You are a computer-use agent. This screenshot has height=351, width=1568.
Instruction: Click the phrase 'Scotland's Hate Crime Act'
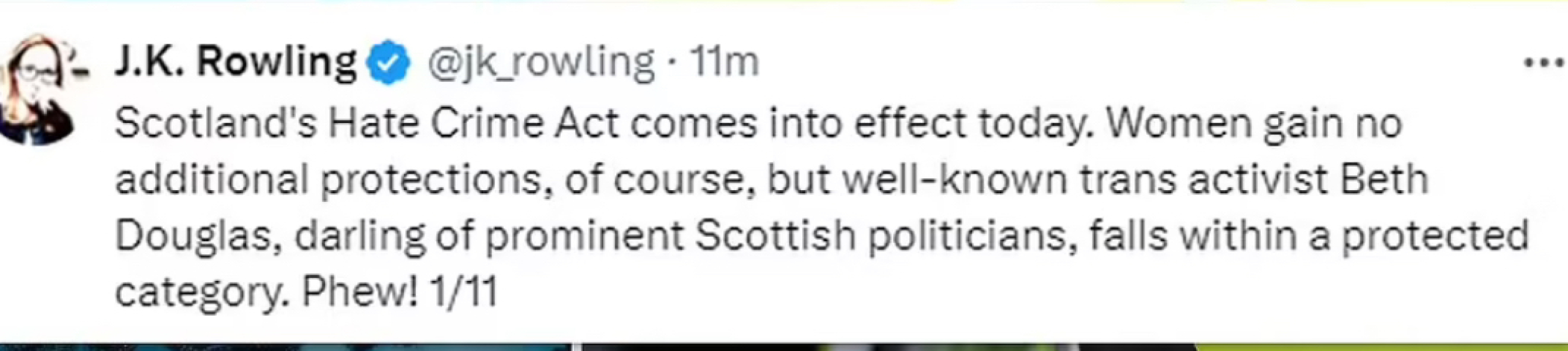pos(367,123)
